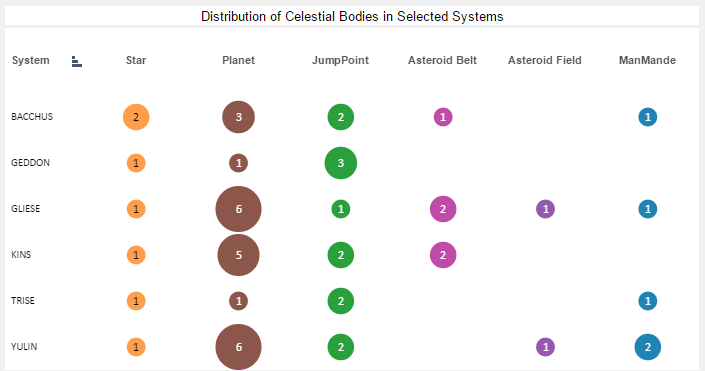The image size is (705, 371).
Task: Click YULIN blue ManMande bubble showing 2
Action: coord(647,347)
